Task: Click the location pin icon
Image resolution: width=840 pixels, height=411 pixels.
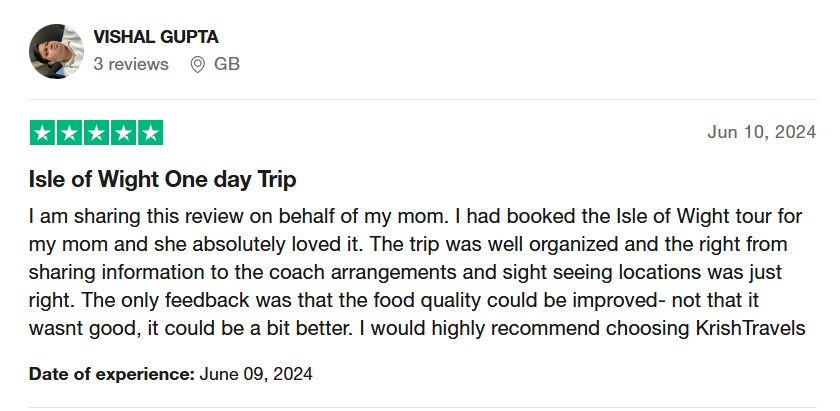Action: tap(198, 65)
